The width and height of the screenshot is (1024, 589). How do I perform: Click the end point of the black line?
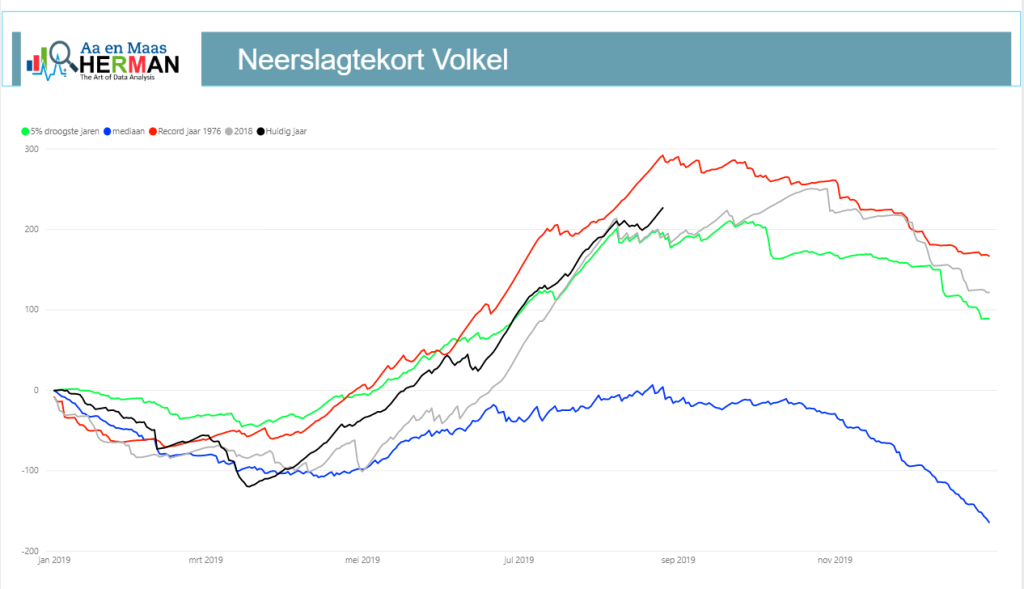point(663,208)
